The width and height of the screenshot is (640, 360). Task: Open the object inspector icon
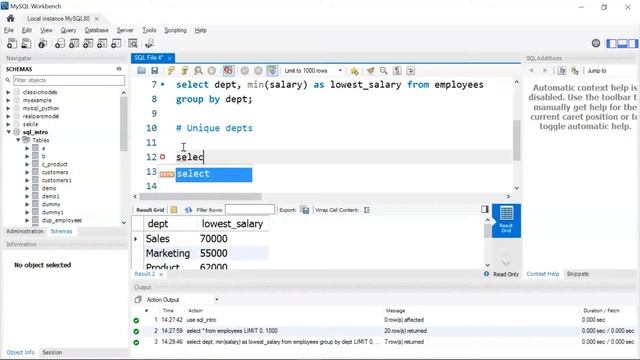point(42,43)
